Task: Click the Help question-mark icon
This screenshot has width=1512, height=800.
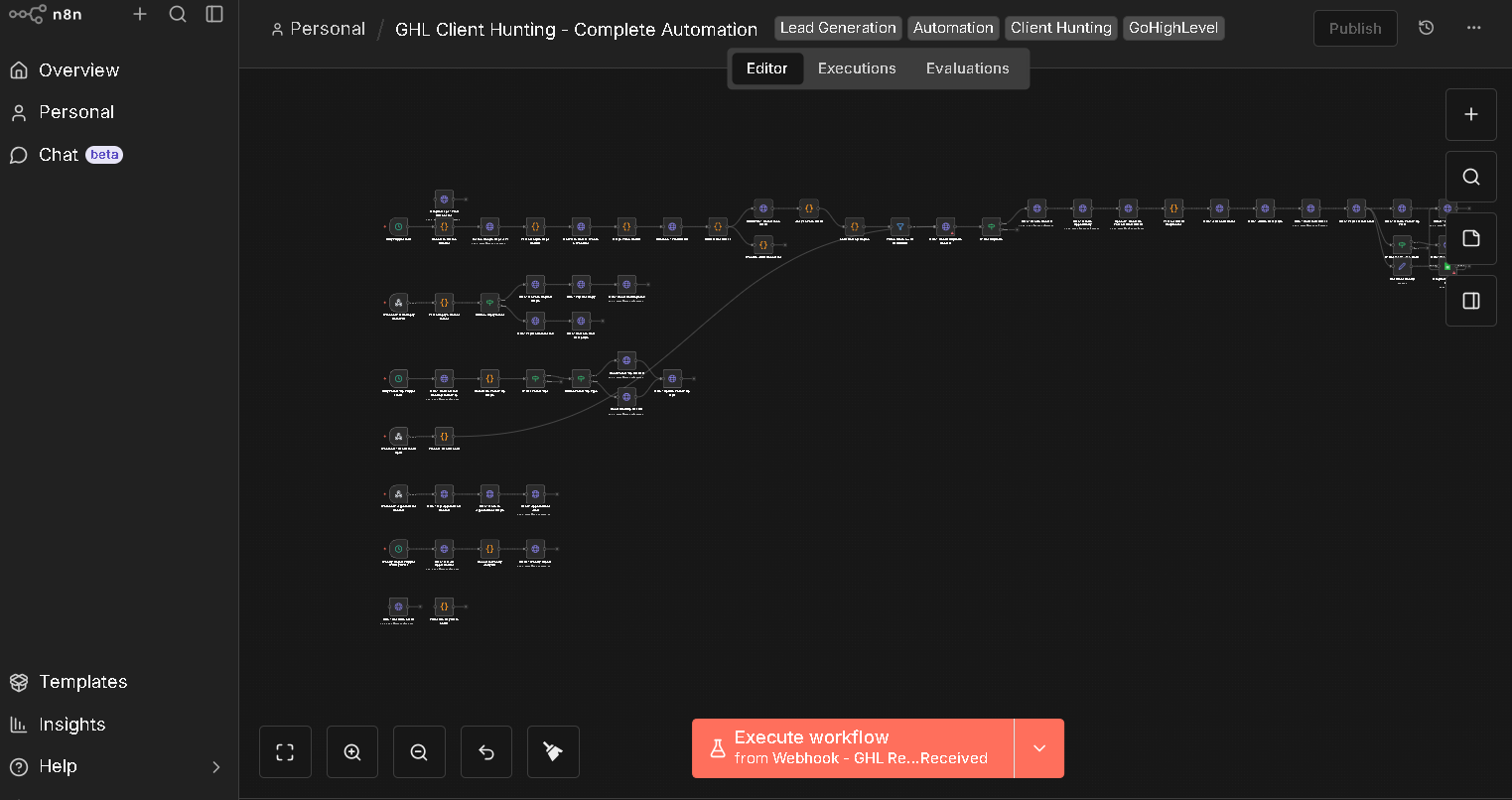Action: tap(18, 766)
